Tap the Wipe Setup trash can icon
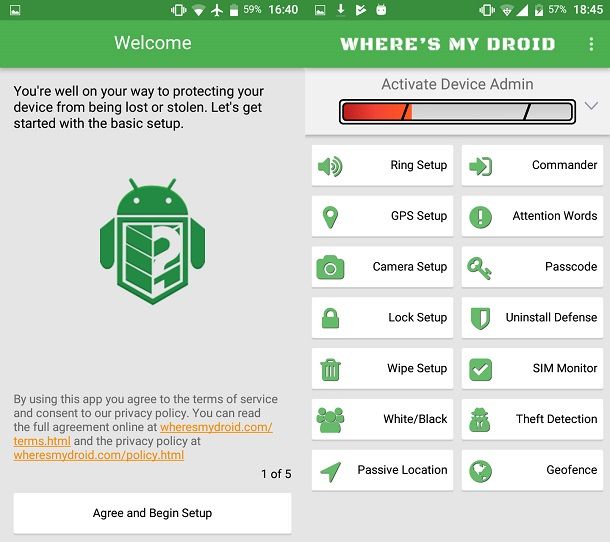This screenshot has width=610, height=542. [330, 369]
